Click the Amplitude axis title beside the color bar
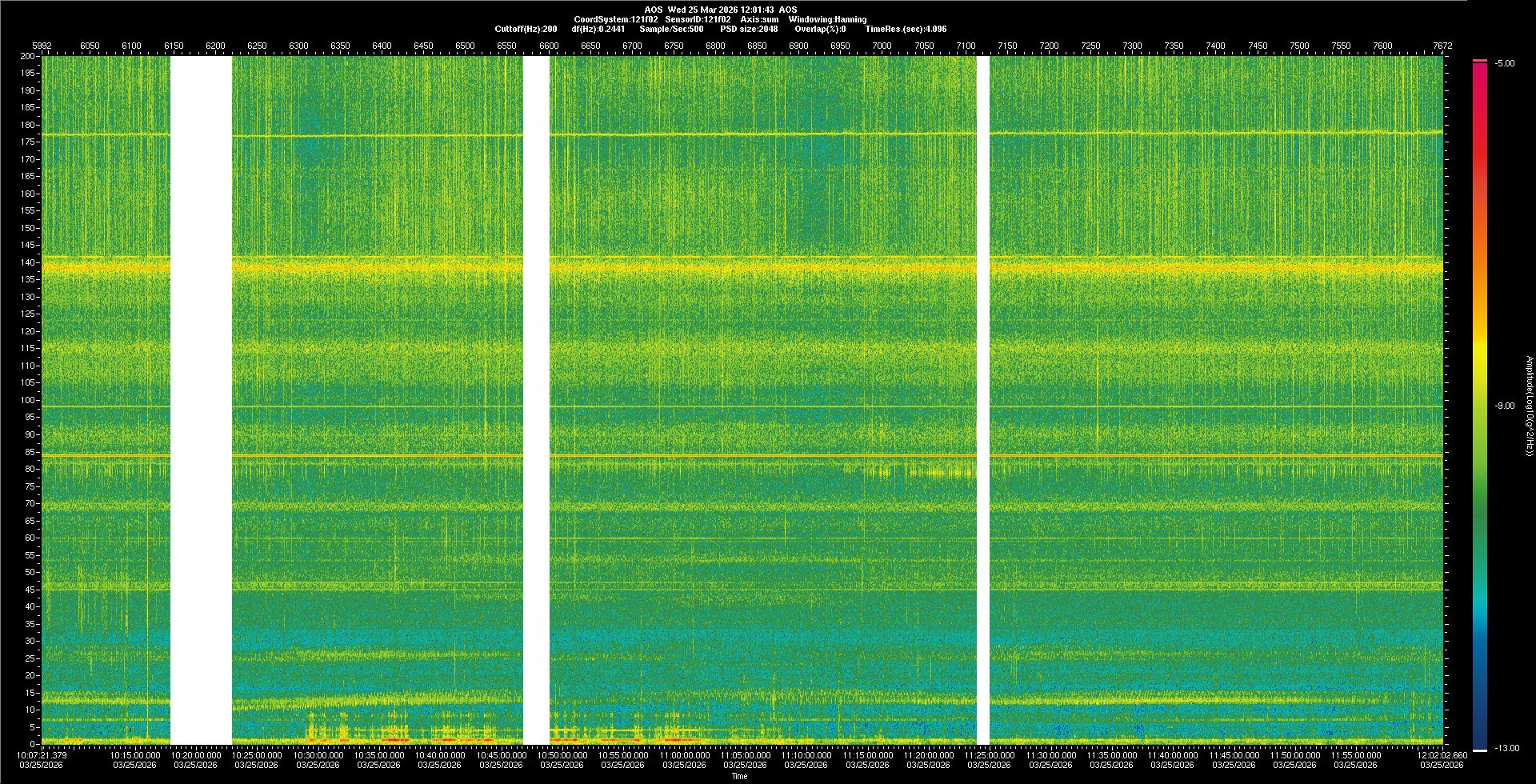 [x=1528, y=406]
